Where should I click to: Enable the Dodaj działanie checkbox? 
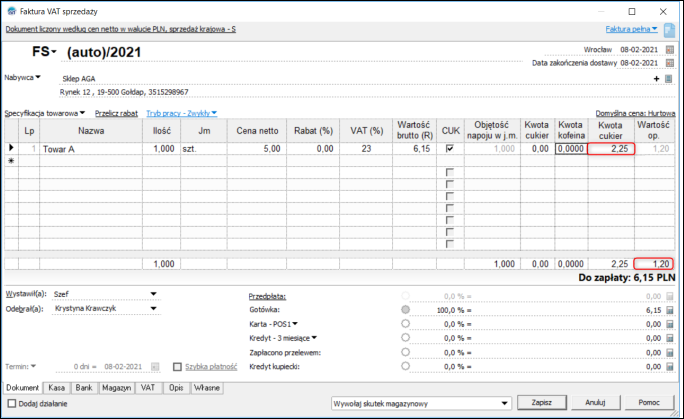coord(12,403)
